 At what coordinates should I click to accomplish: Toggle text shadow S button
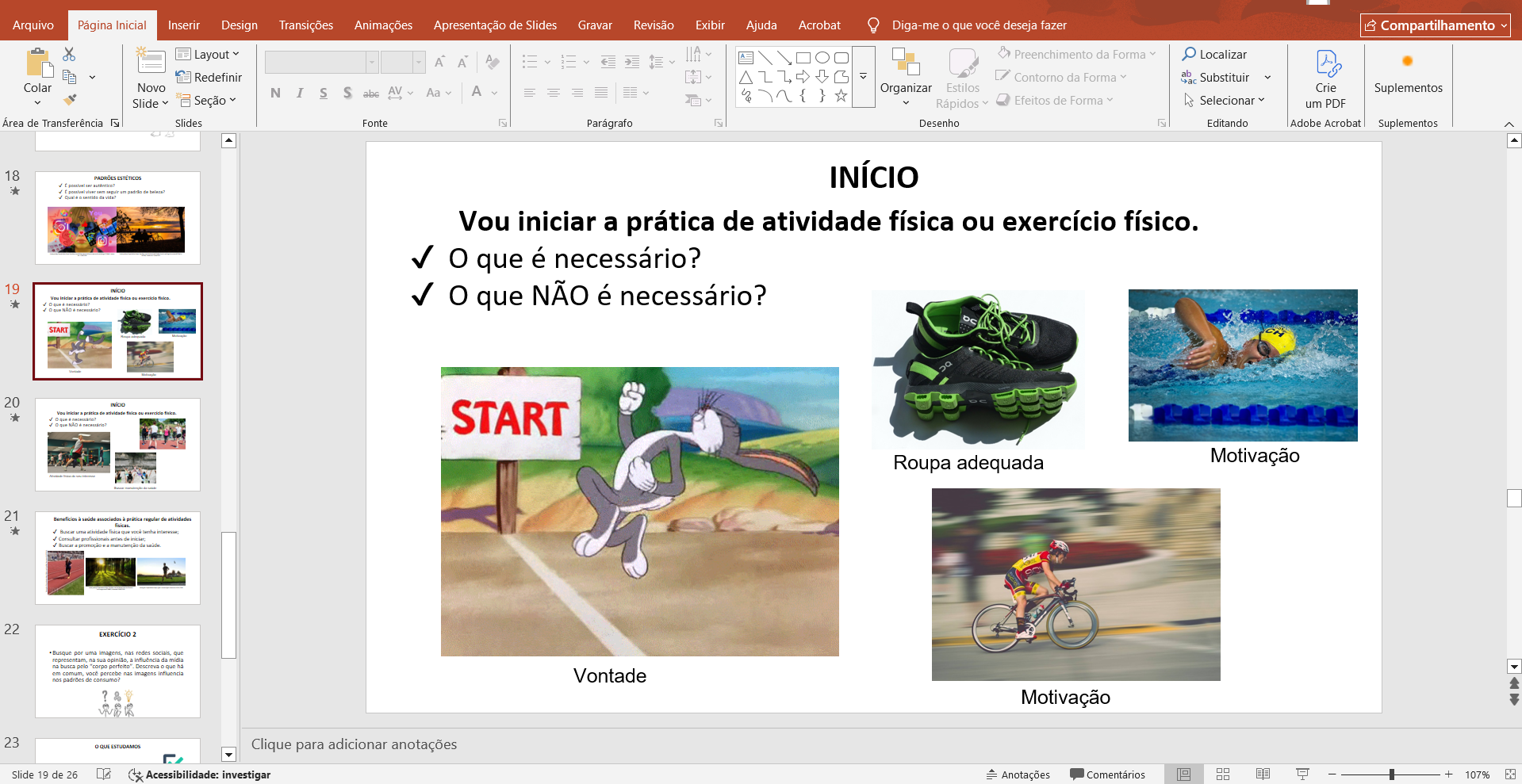coord(347,93)
